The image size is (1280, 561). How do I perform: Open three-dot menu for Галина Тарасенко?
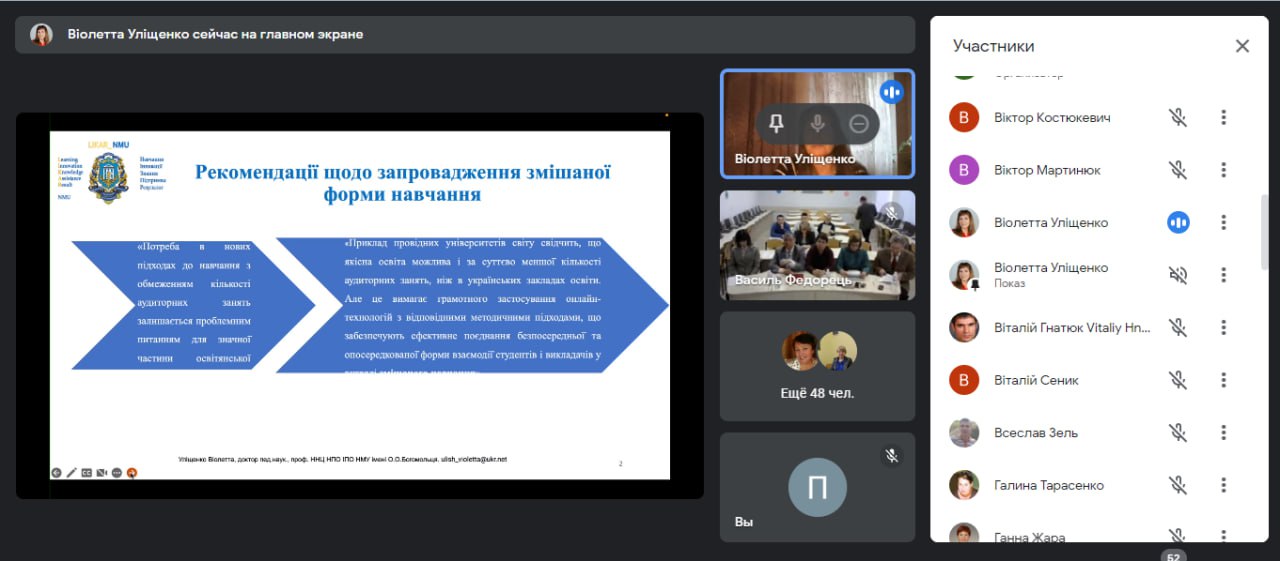tap(1223, 485)
